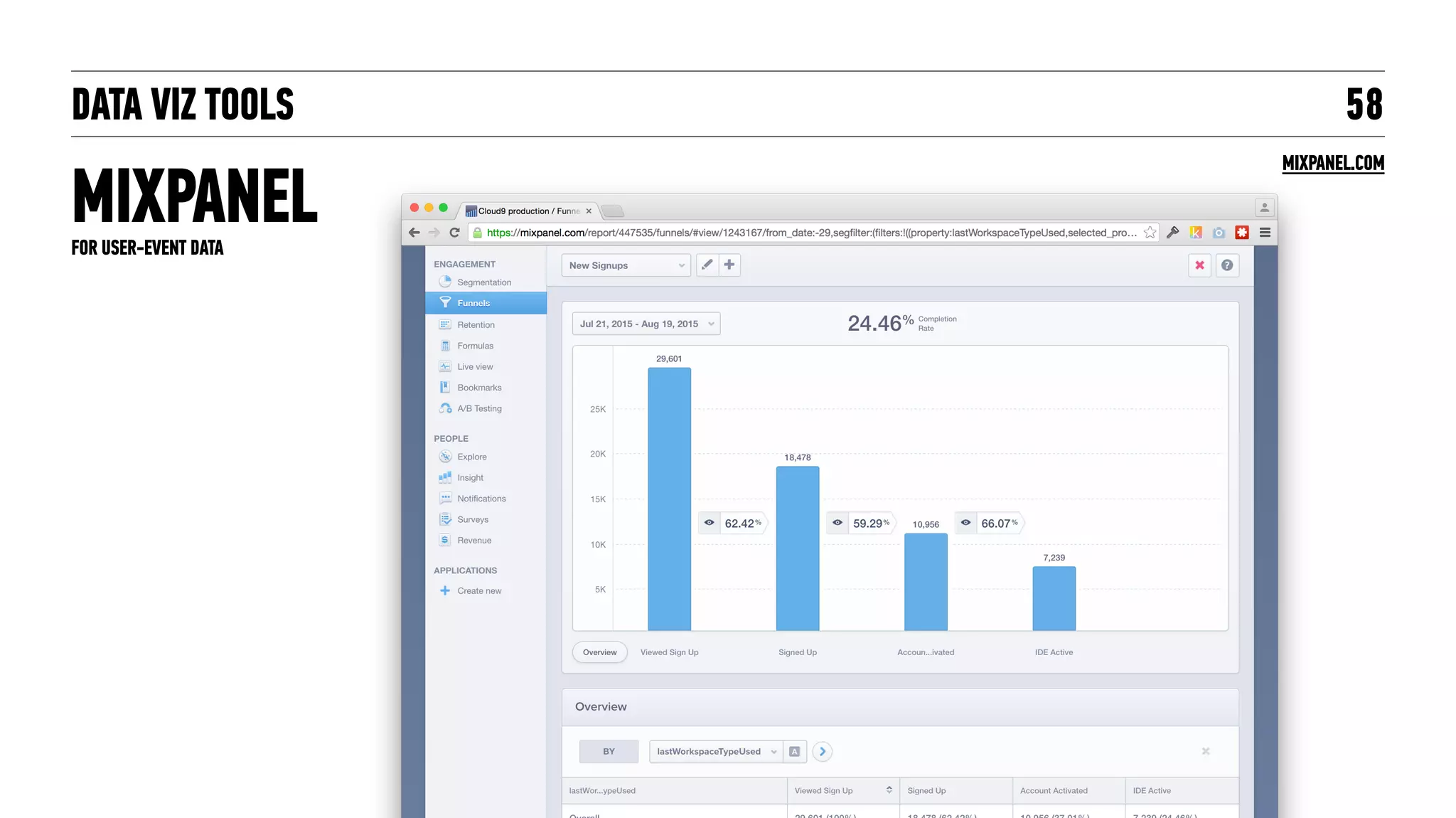Toggle eye icon beside 59.29% conversion

coord(837,523)
